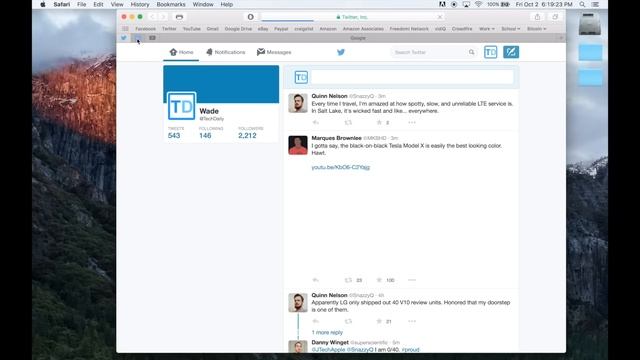Retweet Marques Brownlee's Tesla tweet
640x360 pixels.
(348, 280)
